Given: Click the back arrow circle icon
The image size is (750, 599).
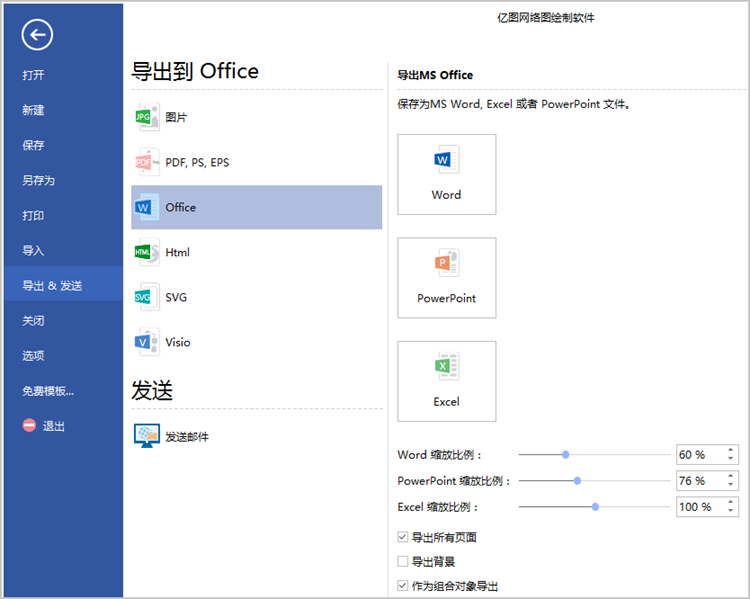Looking at the screenshot, I should [37, 34].
